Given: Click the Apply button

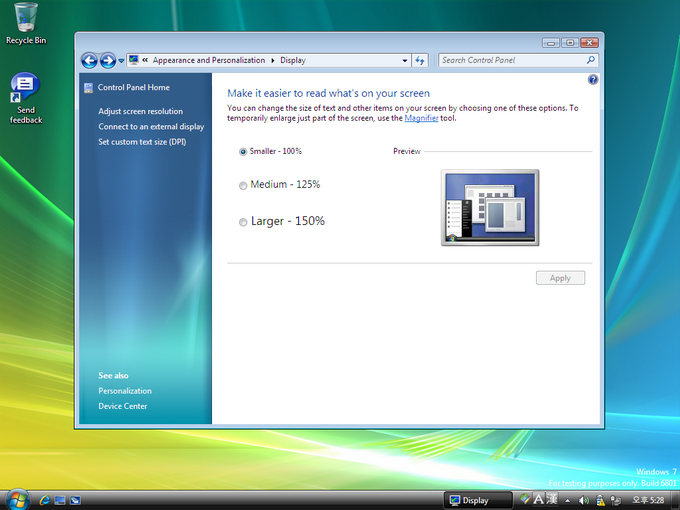Looking at the screenshot, I should pos(560,278).
